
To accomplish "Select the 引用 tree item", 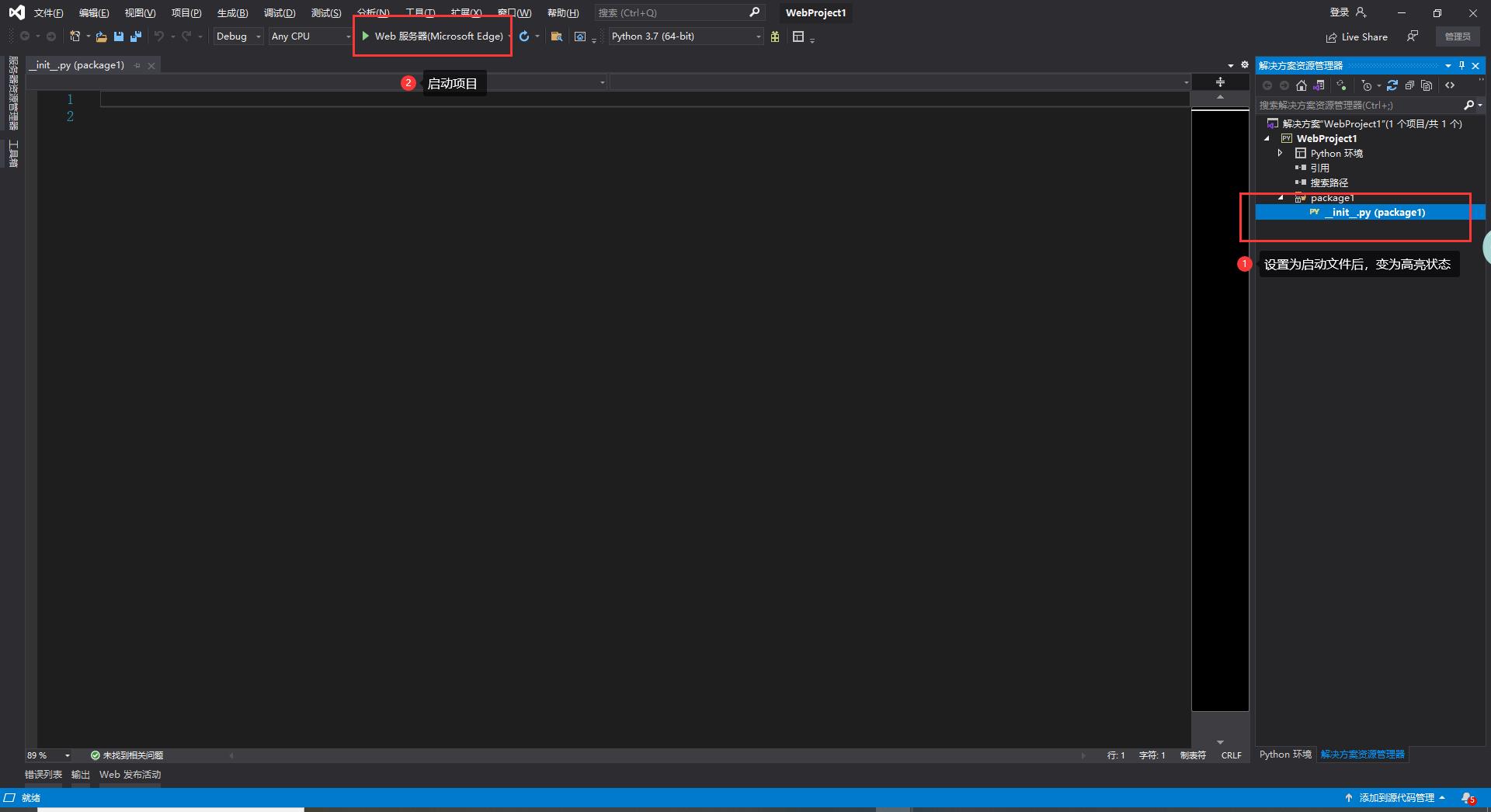I will pyautogui.click(x=1320, y=168).
